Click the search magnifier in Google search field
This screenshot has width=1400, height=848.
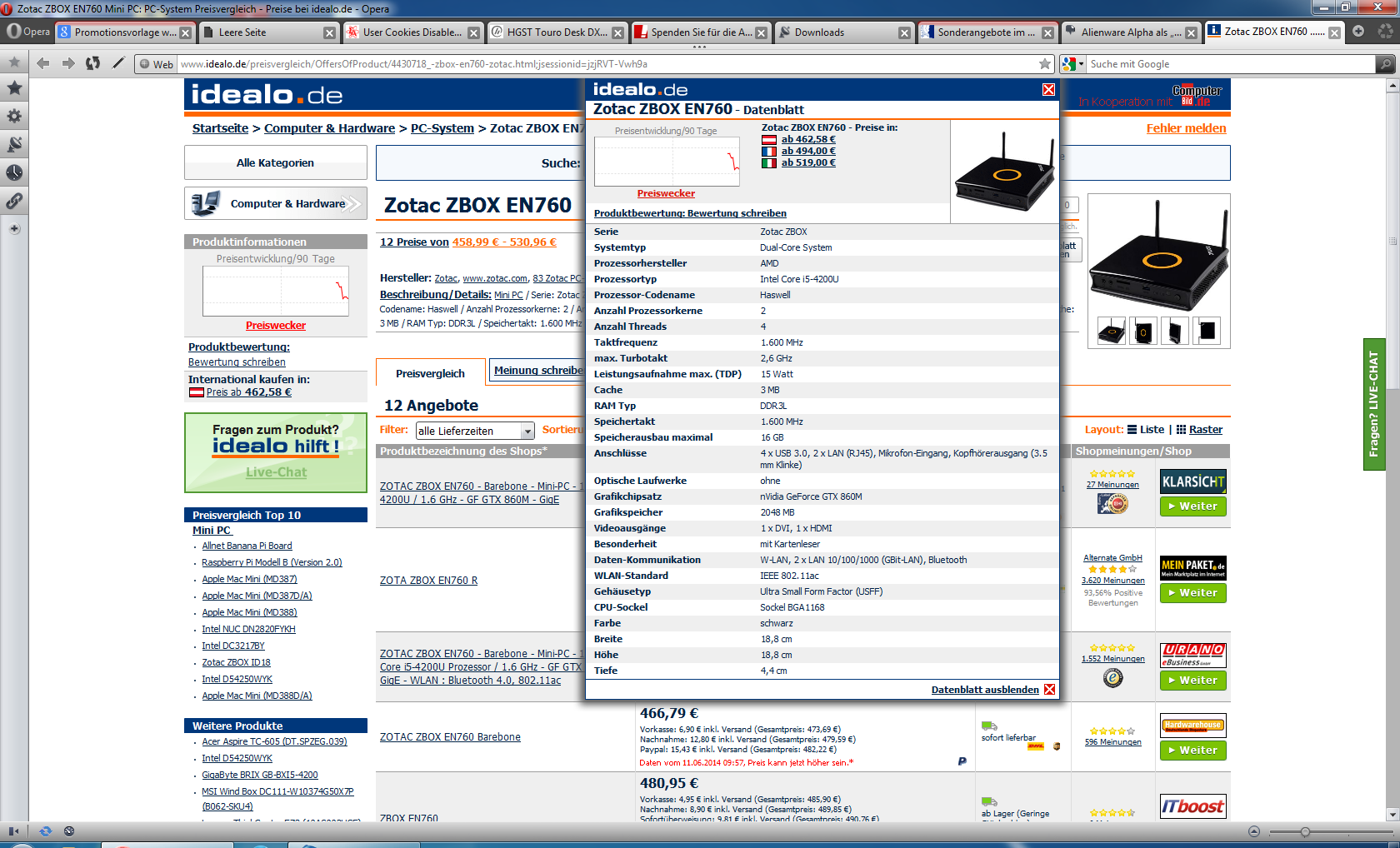1385,64
